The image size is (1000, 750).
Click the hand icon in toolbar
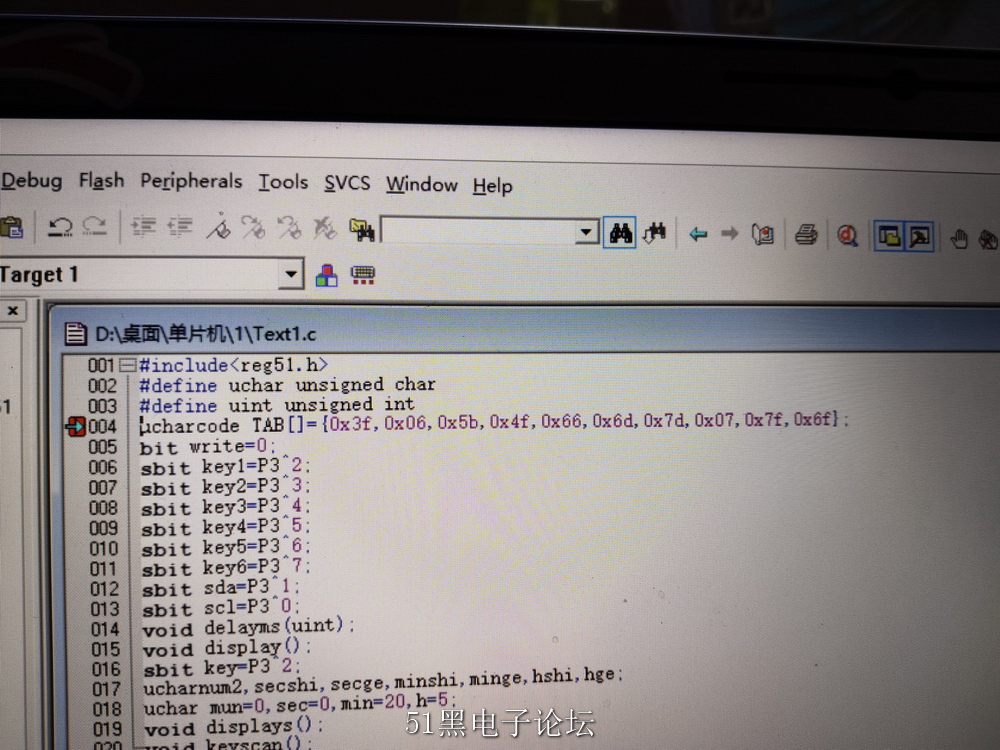click(959, 239)
